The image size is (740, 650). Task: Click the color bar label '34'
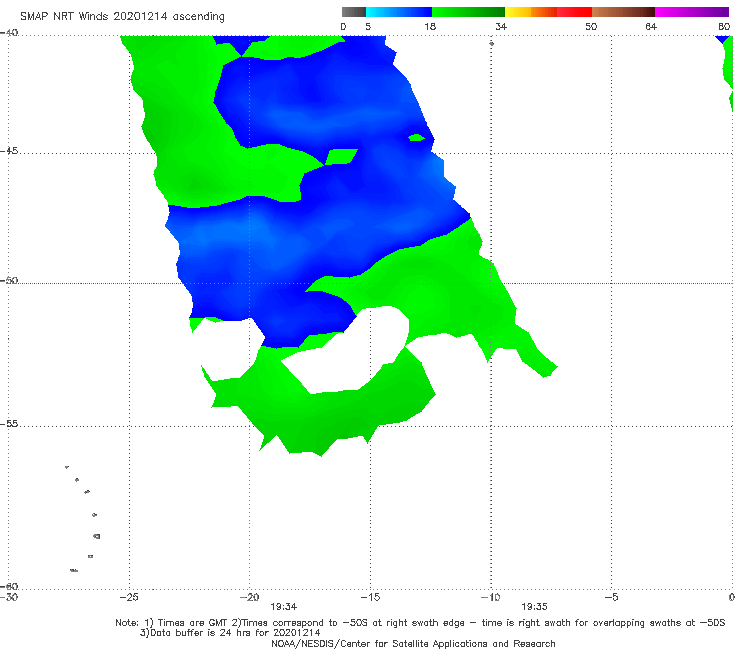tap(501, 26)
